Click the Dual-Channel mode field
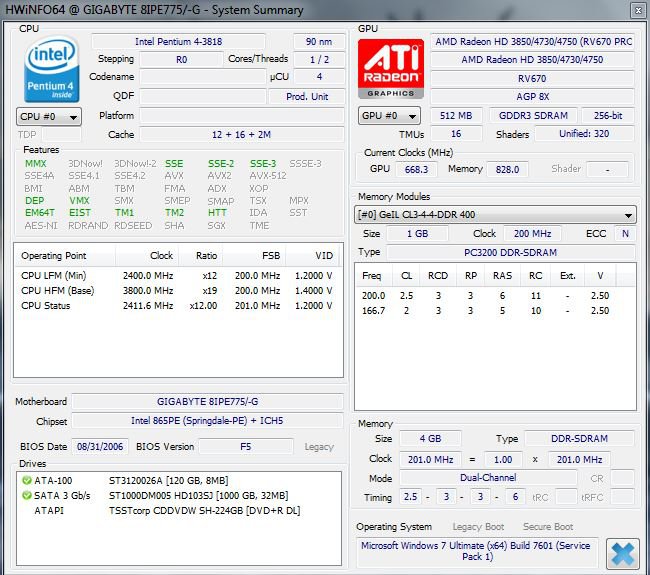The image size is (650, 575). (488, 478)
